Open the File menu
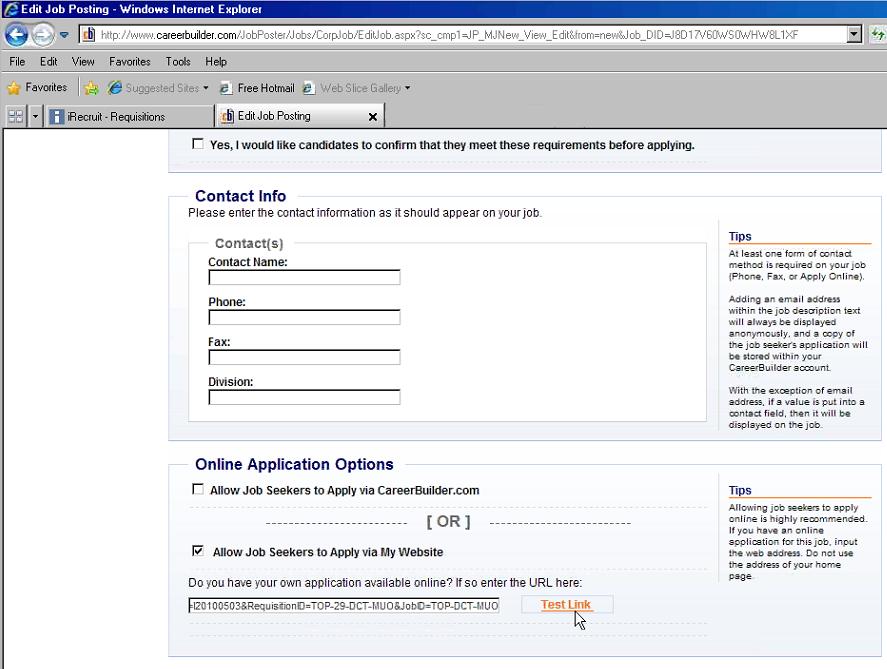The height and width of the screenshot is (669, 887). pyautogui.click(x=17, y=61)
